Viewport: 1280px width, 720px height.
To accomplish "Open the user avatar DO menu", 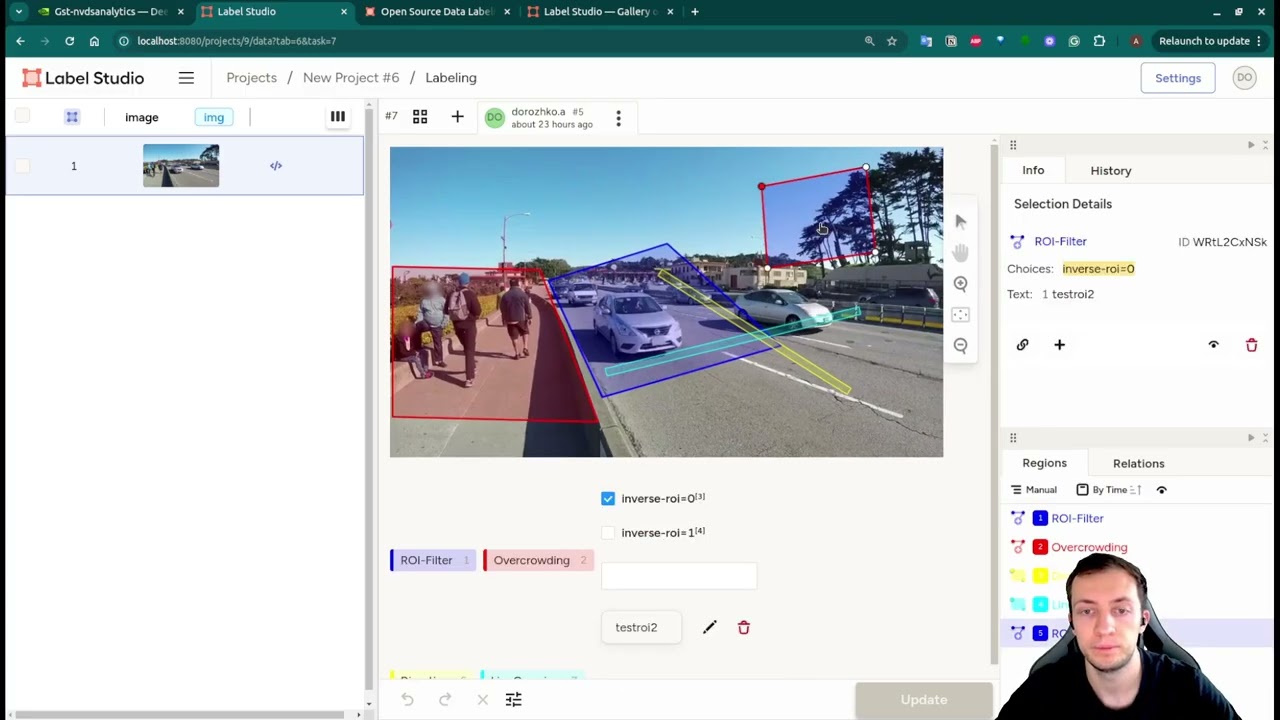I will pos(1244,78).
